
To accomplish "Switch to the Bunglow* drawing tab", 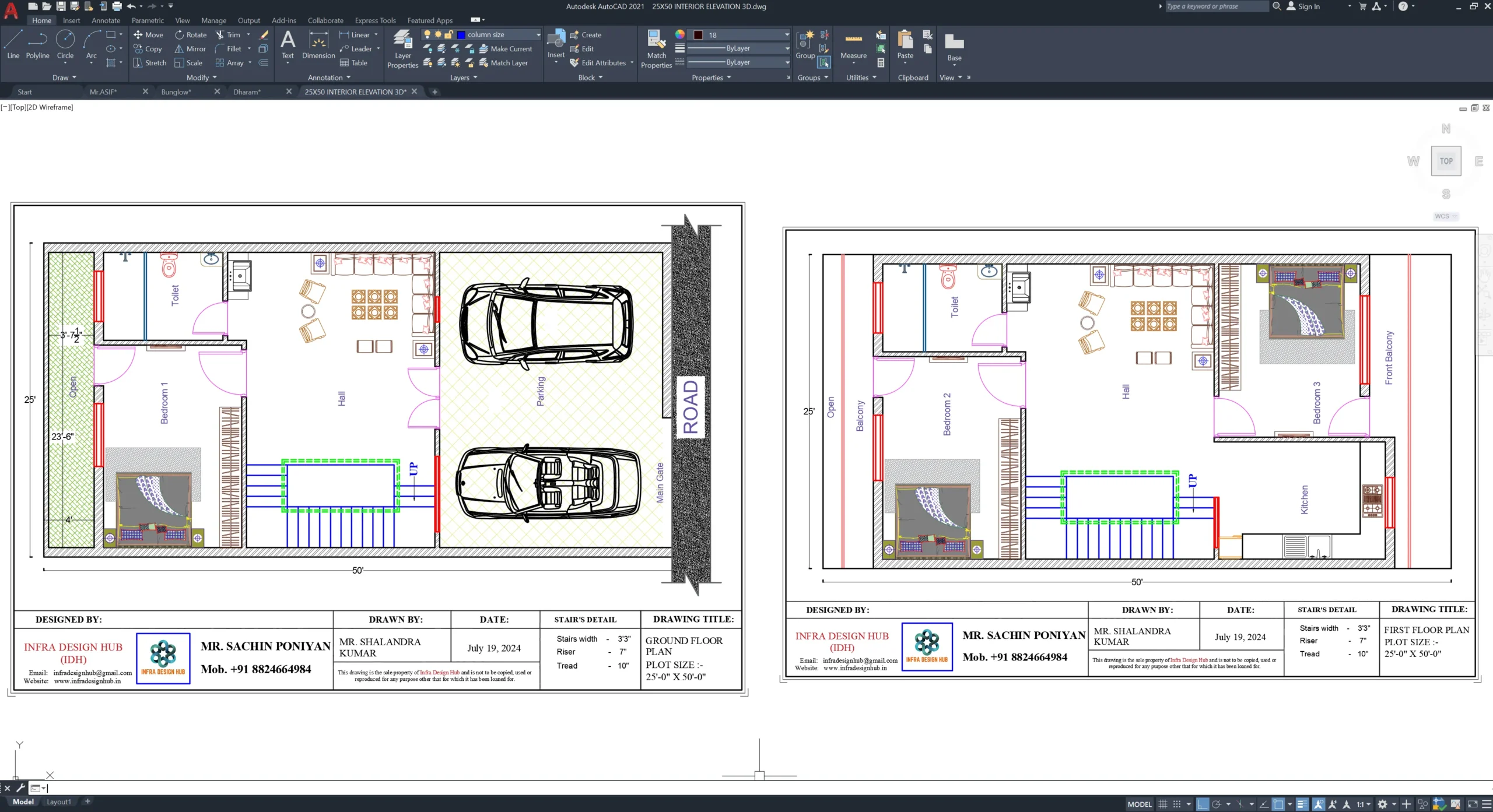I will point(176,92).
